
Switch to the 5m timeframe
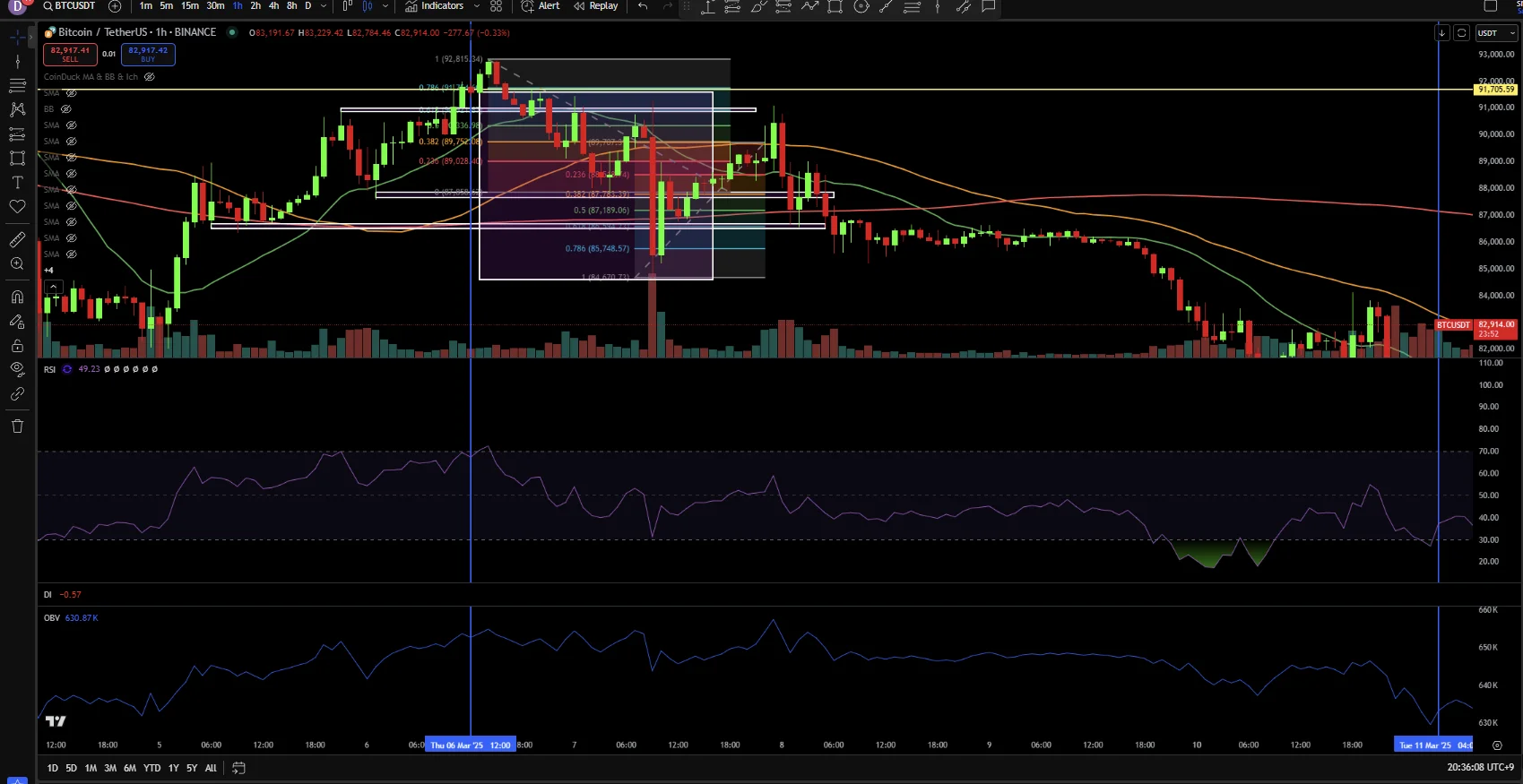[167, 6]
